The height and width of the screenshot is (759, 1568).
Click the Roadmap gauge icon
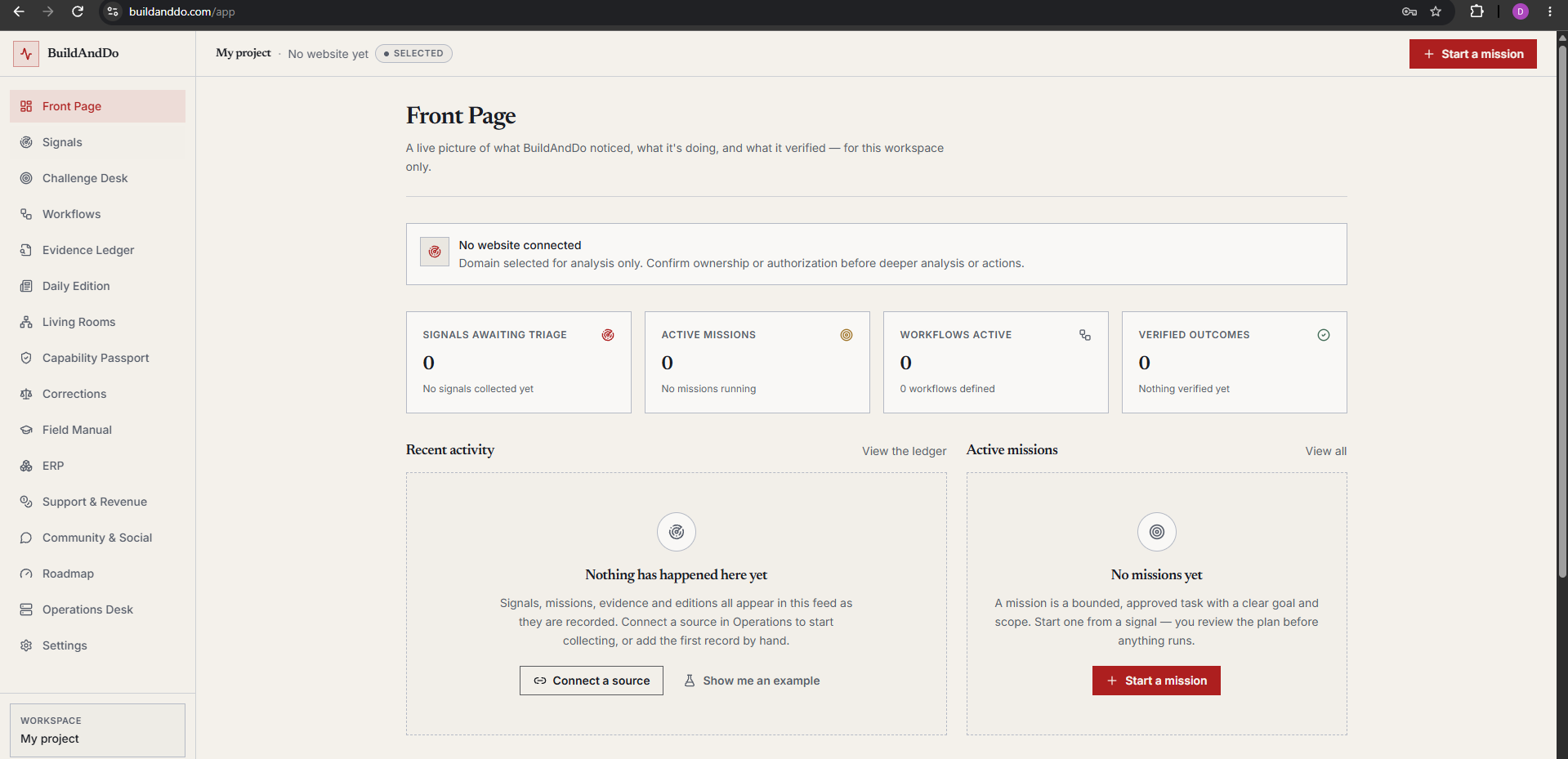pos(26,574)
